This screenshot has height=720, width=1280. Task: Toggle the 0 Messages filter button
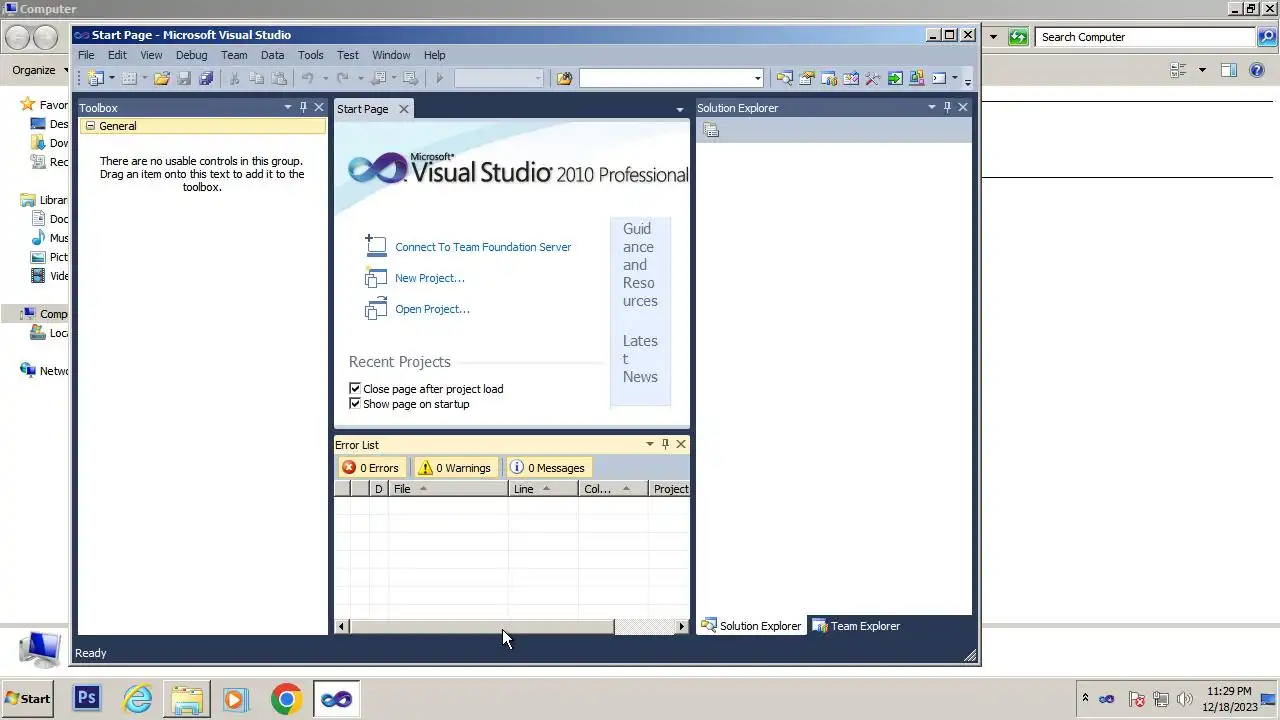547,468
